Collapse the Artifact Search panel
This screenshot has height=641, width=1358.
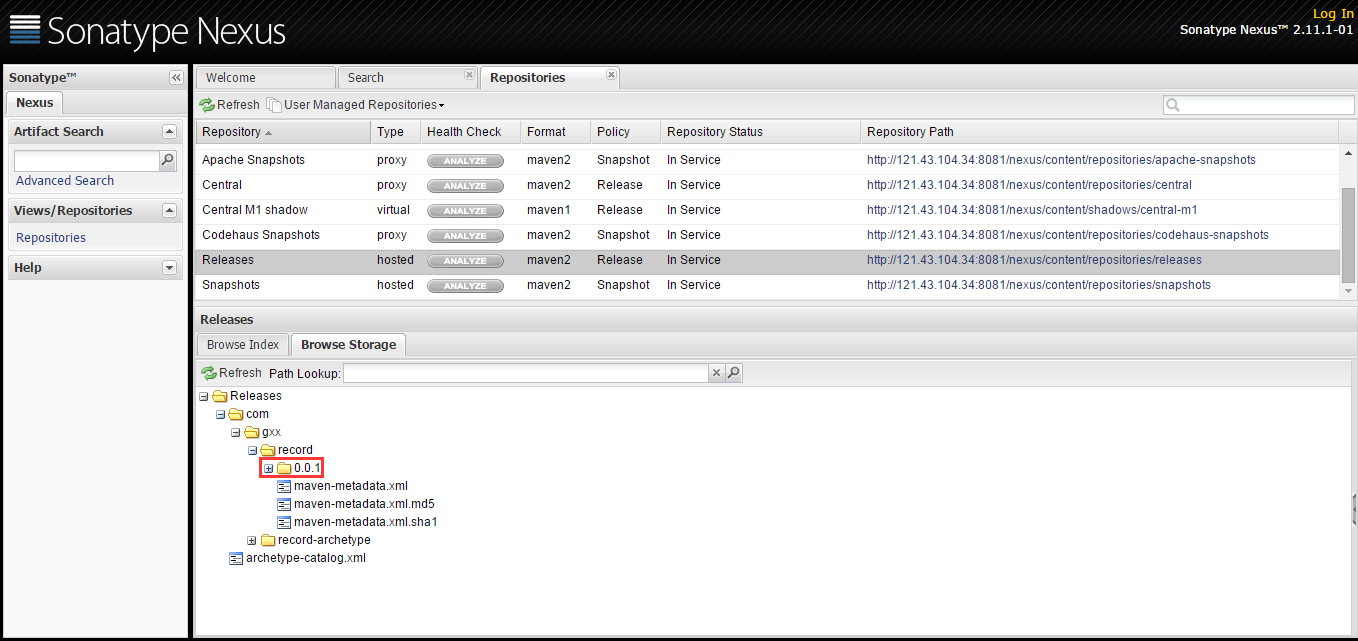coord(169,131)
